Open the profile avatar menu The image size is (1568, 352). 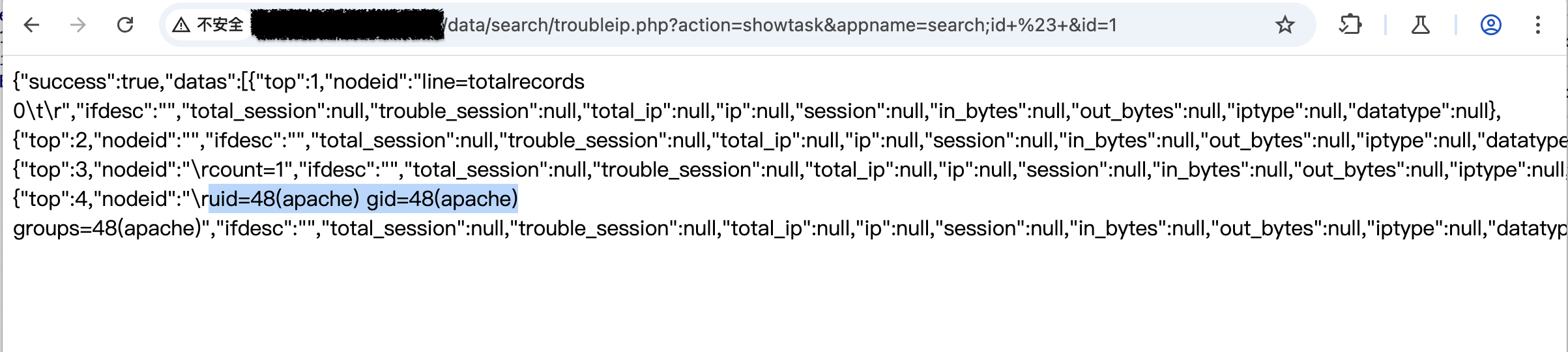tap(1490, 25)
